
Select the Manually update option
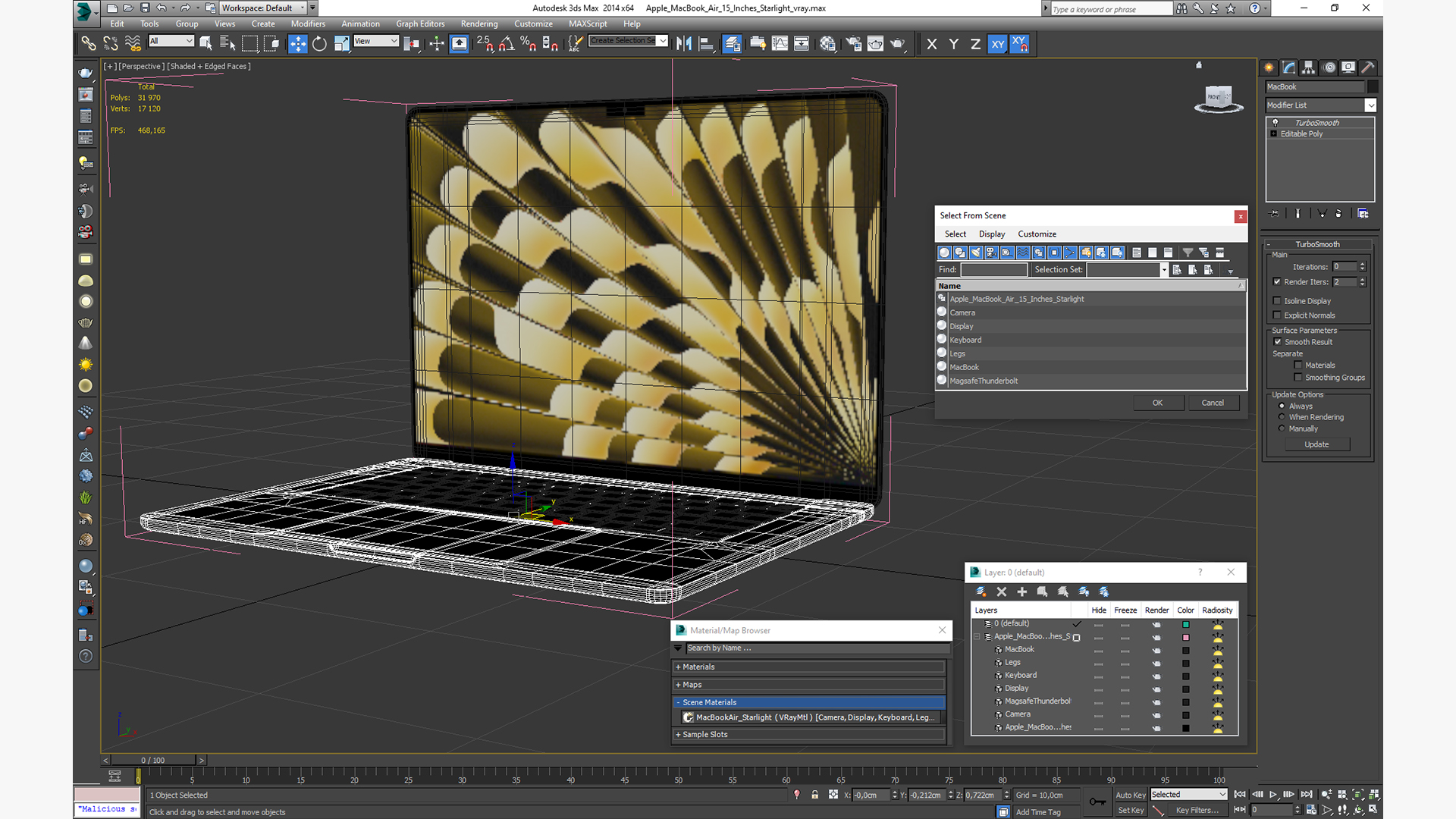coord(1282,428)
